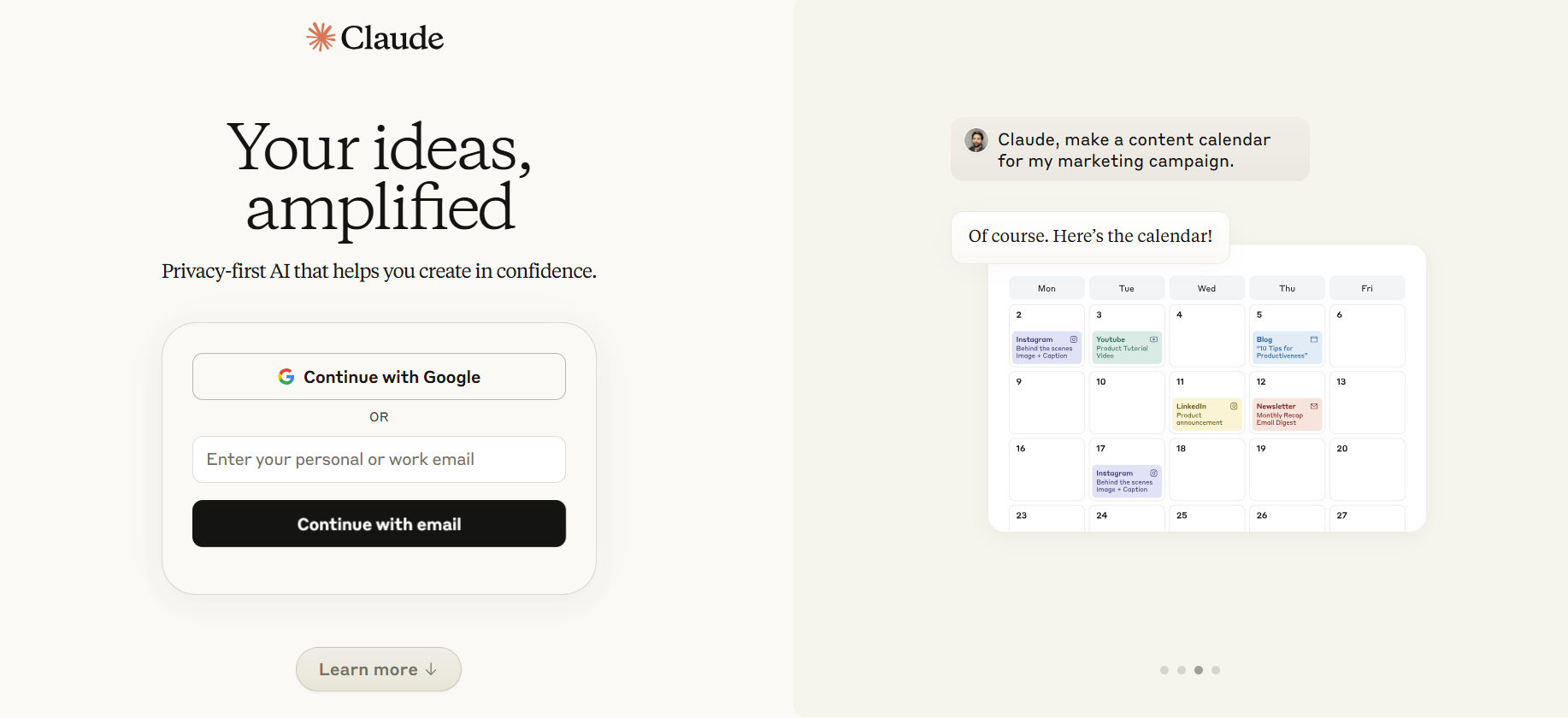Select the second carousel dot

coord(1182,670)
